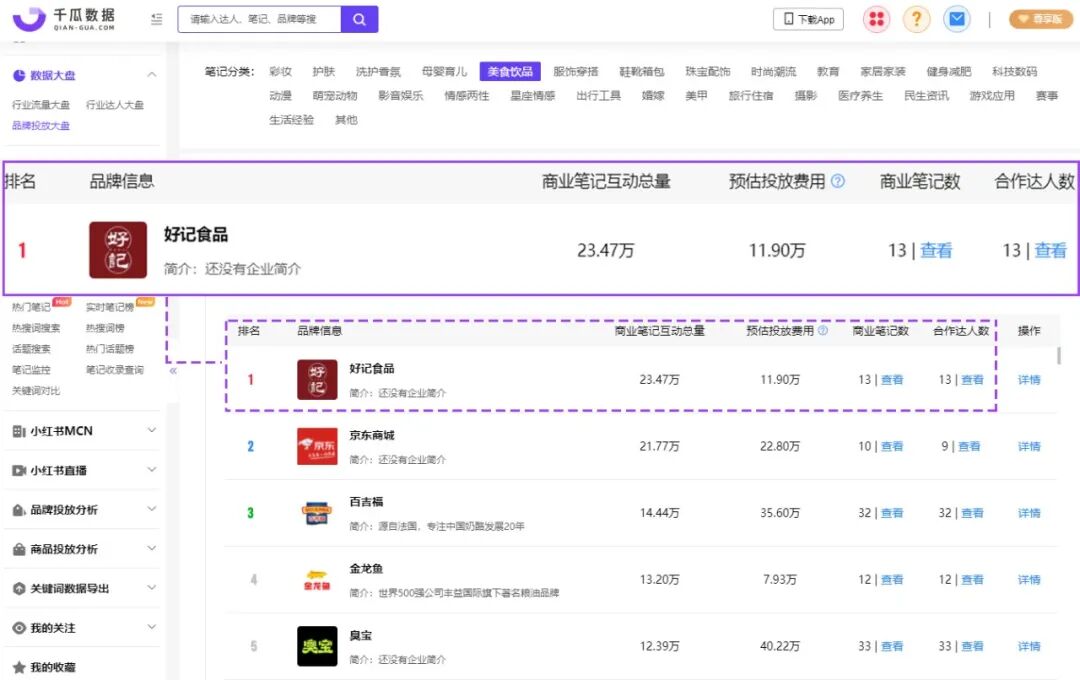
Task: Click the table's vertical scrollbar
Action: coord(1059,356)
